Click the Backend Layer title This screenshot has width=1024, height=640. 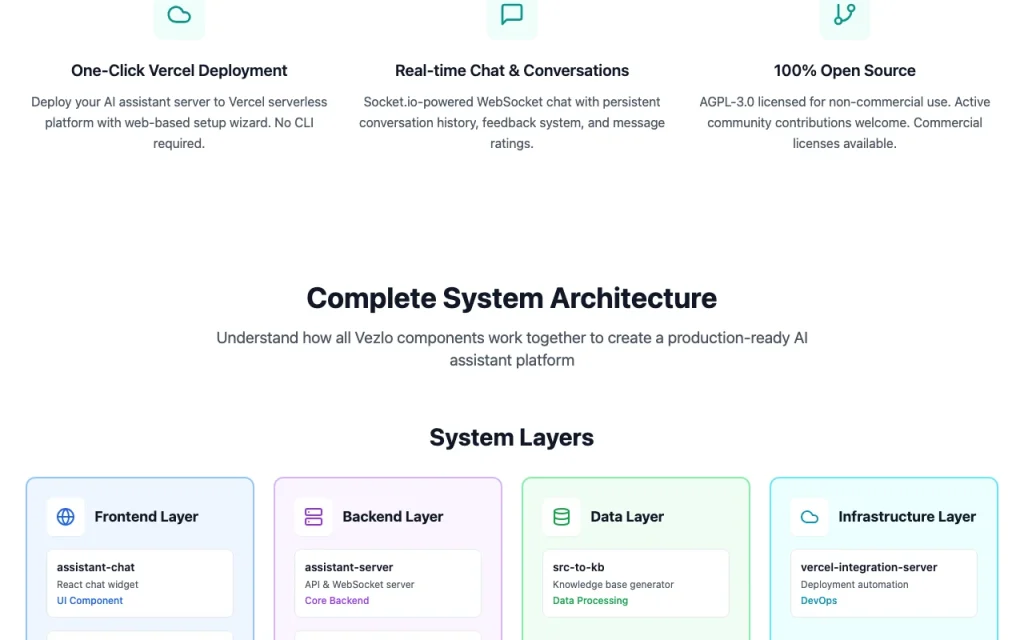pyautogui.click(x=392, y=517)
